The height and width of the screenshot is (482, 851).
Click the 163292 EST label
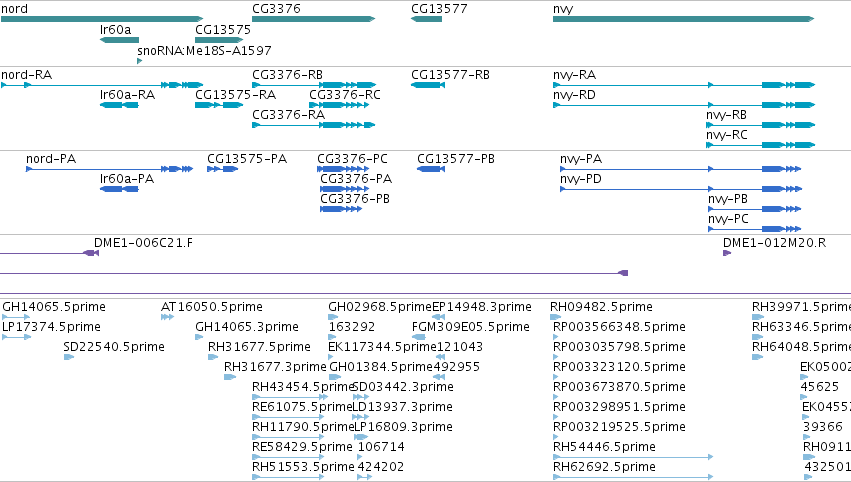[x=352, y=327]
